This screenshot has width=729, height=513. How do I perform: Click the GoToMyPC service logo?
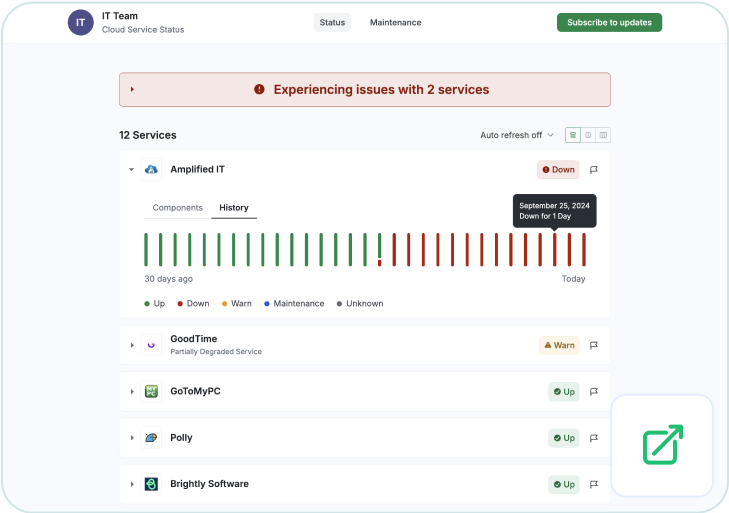pos(151,391)
